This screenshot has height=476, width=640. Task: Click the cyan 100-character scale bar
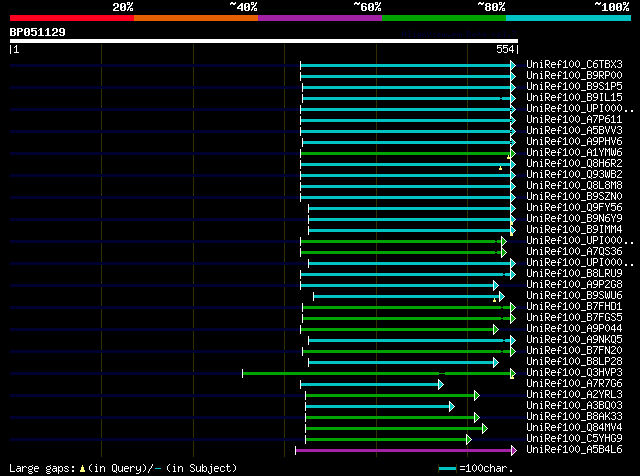pos(447,469)
